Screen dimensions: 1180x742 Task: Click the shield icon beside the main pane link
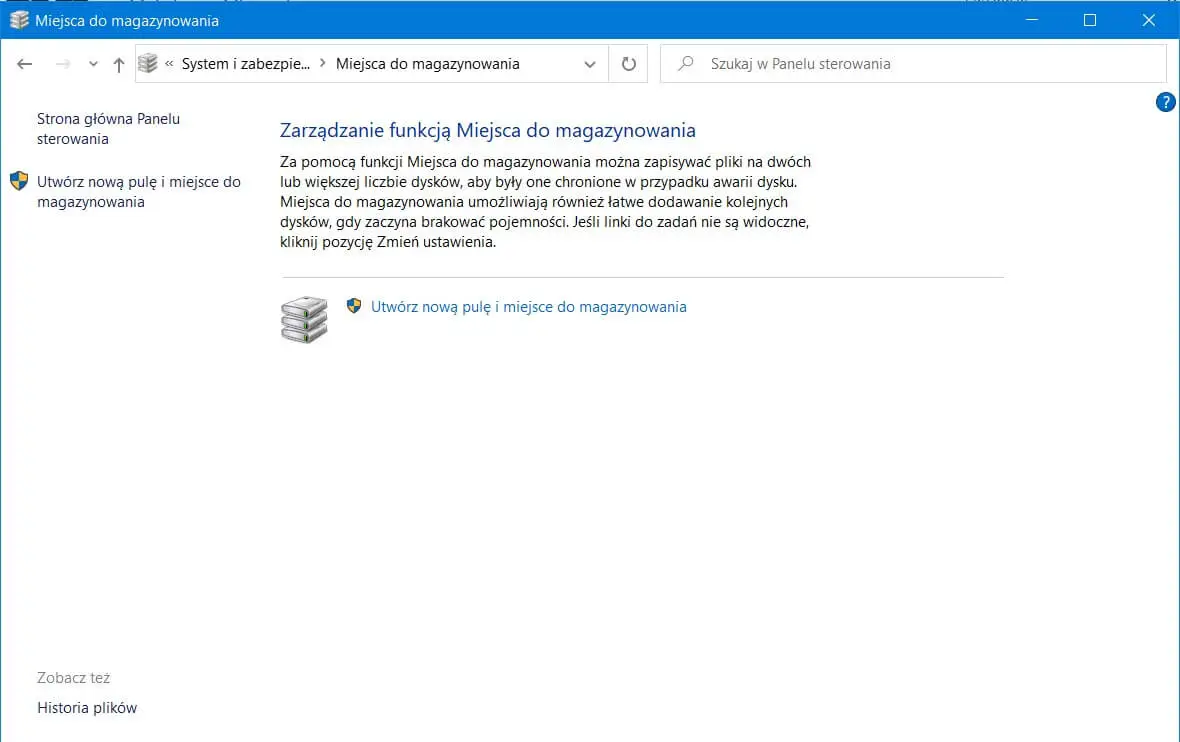pos(354,306)
